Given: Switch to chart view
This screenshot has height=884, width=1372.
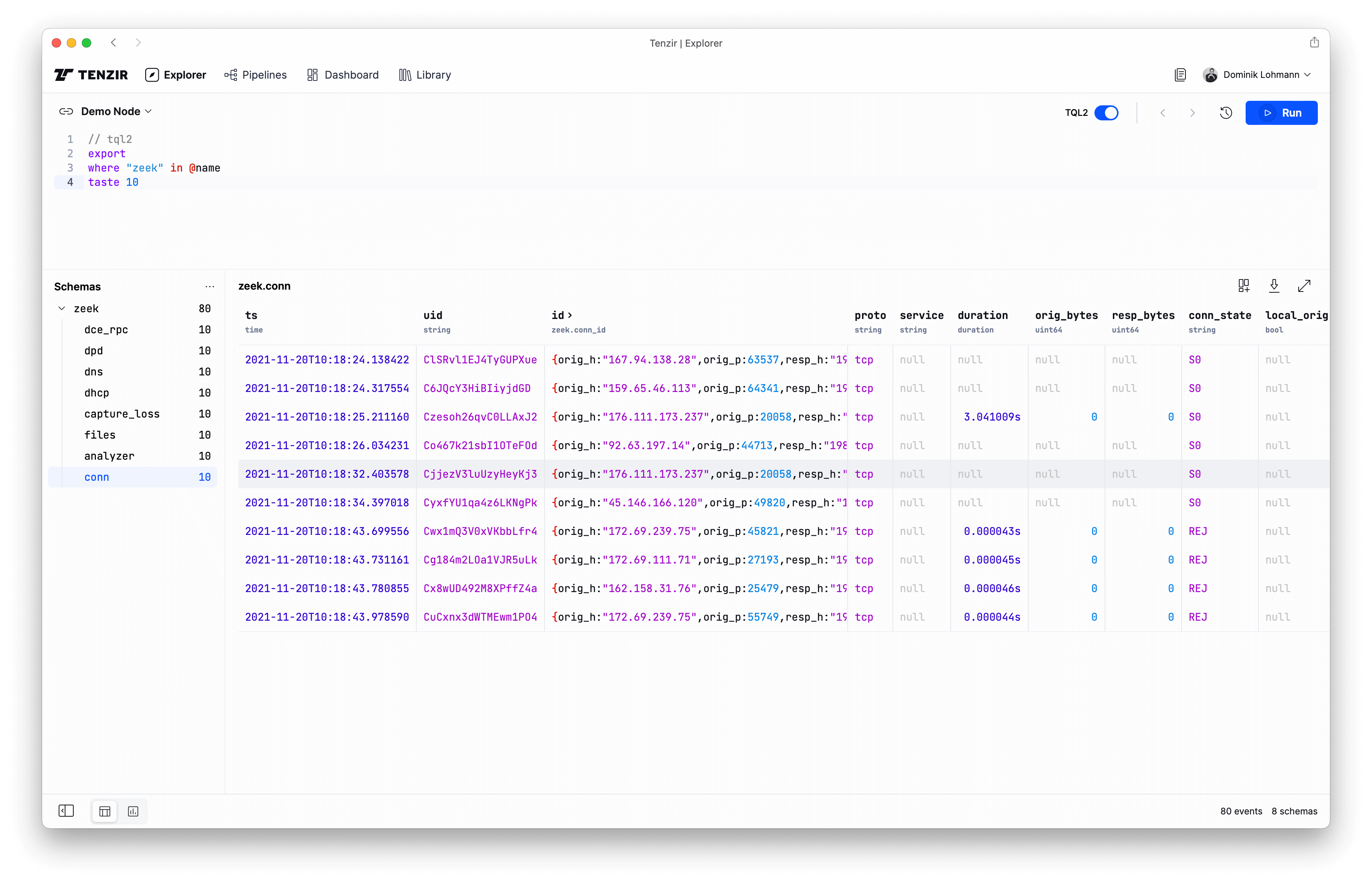Looking at the screenshot, I should pos(133,811).
